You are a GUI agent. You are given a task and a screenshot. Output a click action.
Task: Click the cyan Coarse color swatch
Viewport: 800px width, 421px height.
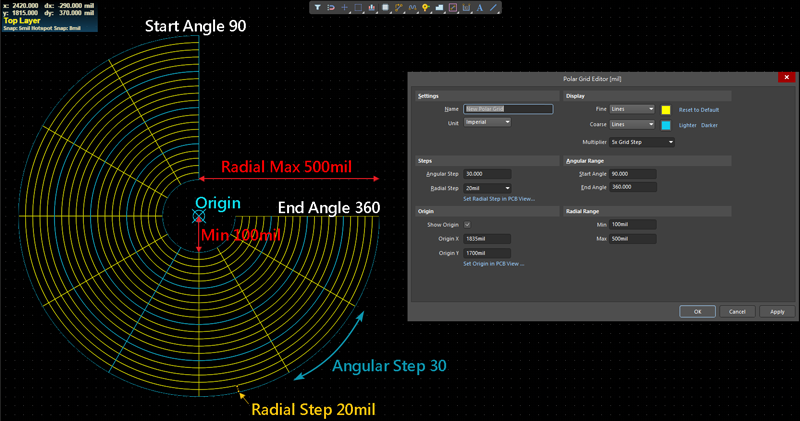tap(666, 125)
